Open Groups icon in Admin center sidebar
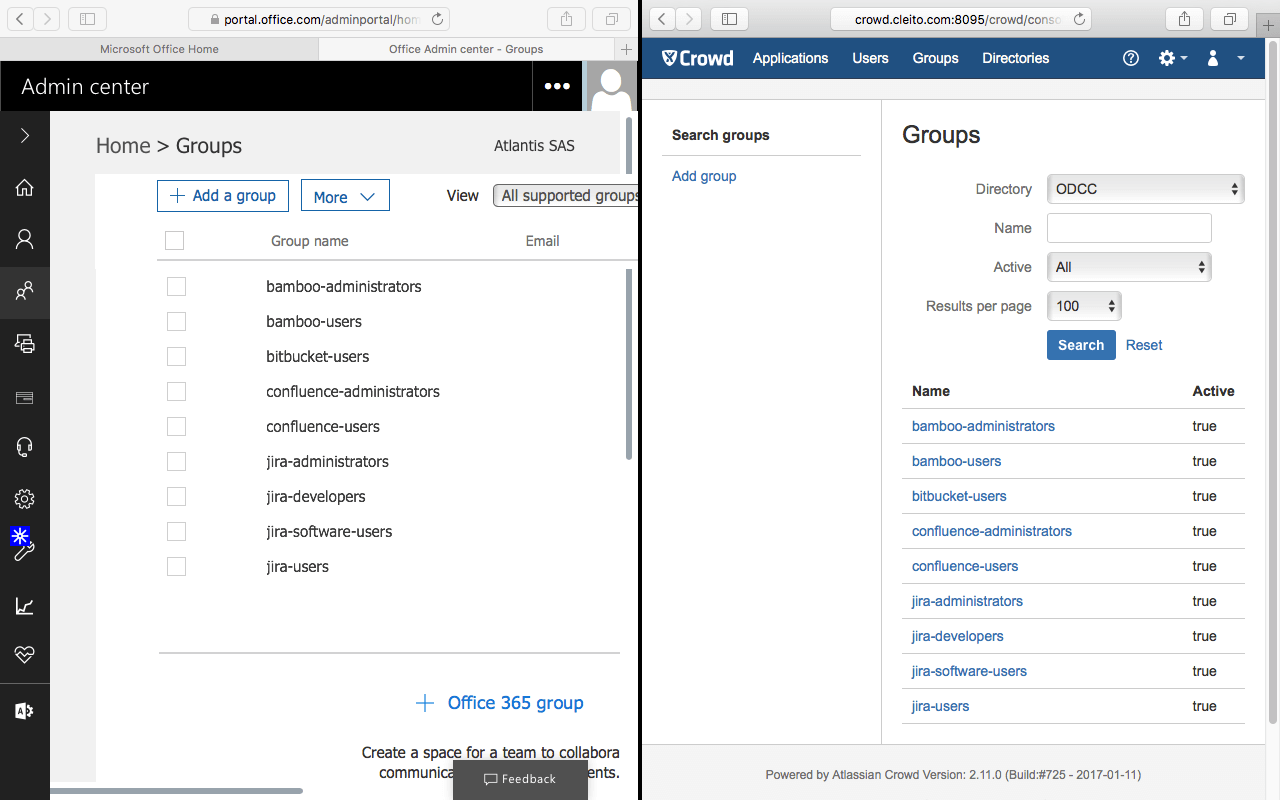1280x800 pixels. (x=25, y=291)
